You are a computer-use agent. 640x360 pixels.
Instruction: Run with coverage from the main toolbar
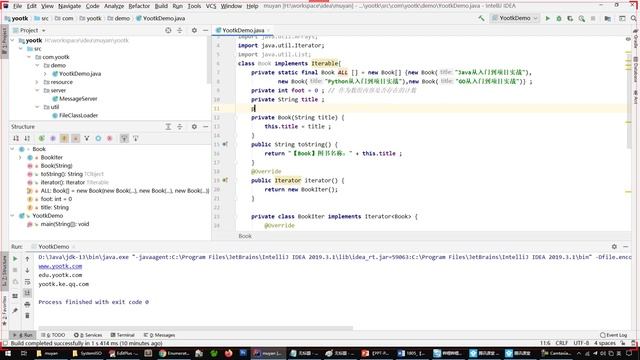tap(570, 18)
